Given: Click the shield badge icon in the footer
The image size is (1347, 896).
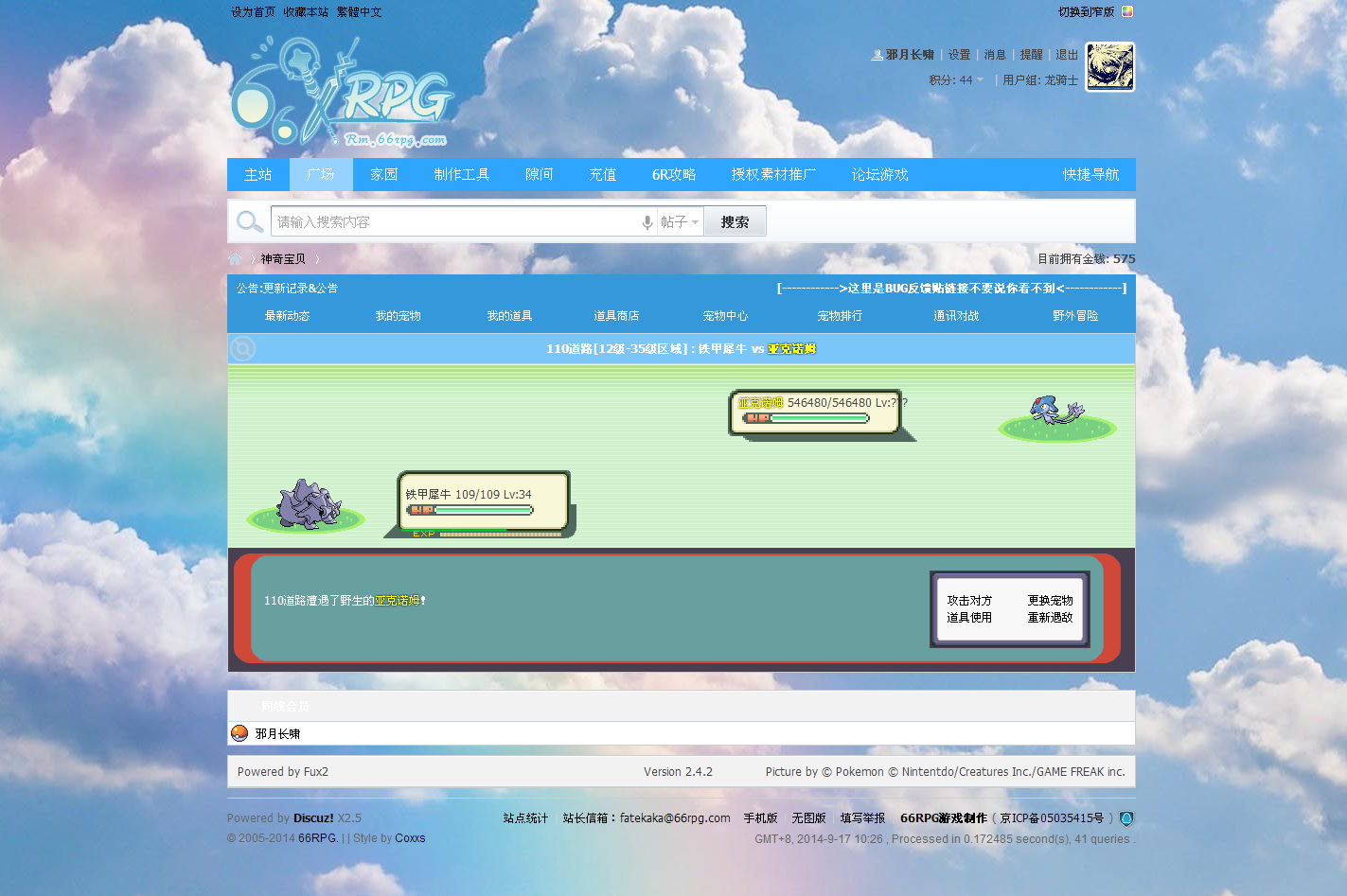Looking at the screenshot, I should tap(1126, 818).
